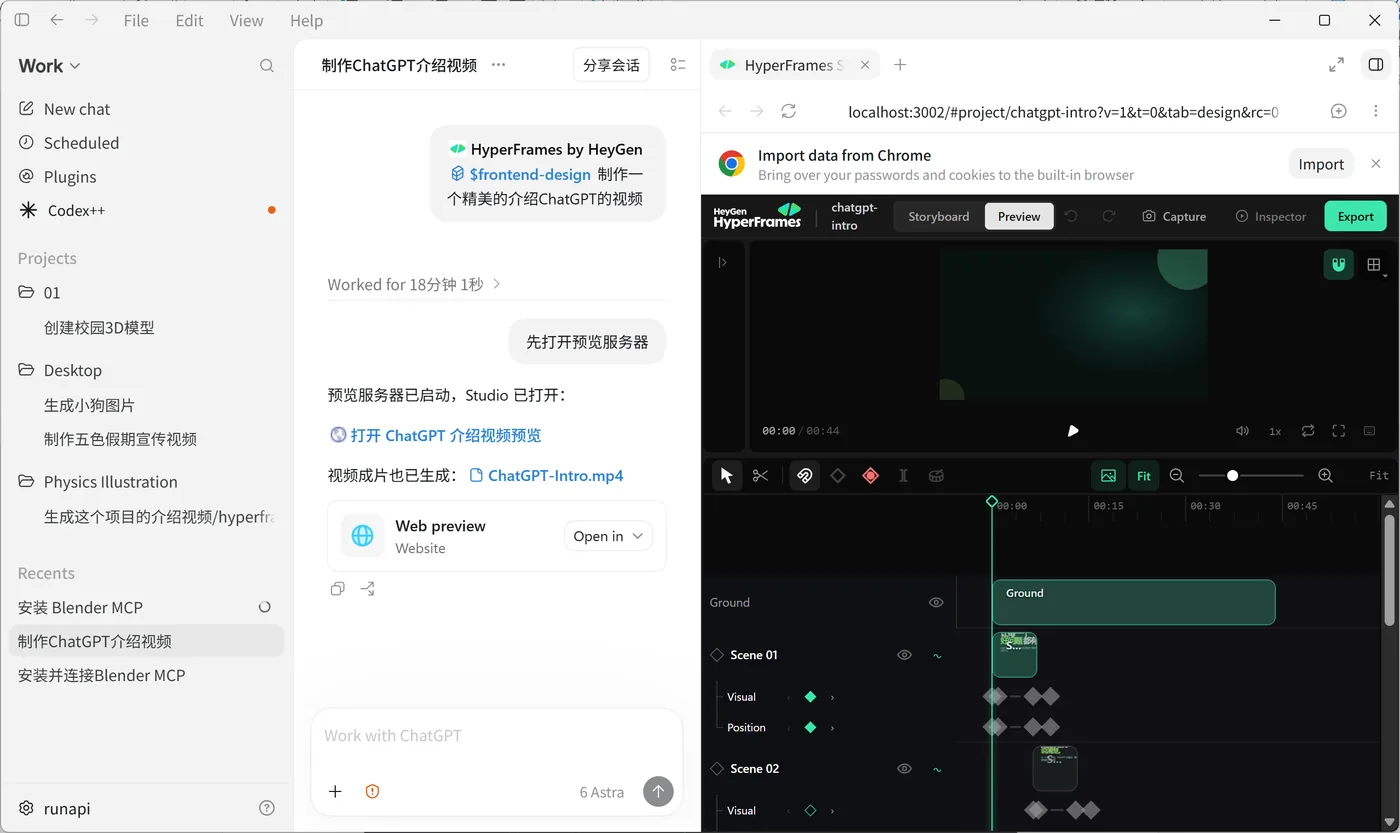Open the browser three-dot menu

[x=1376, y=111]
